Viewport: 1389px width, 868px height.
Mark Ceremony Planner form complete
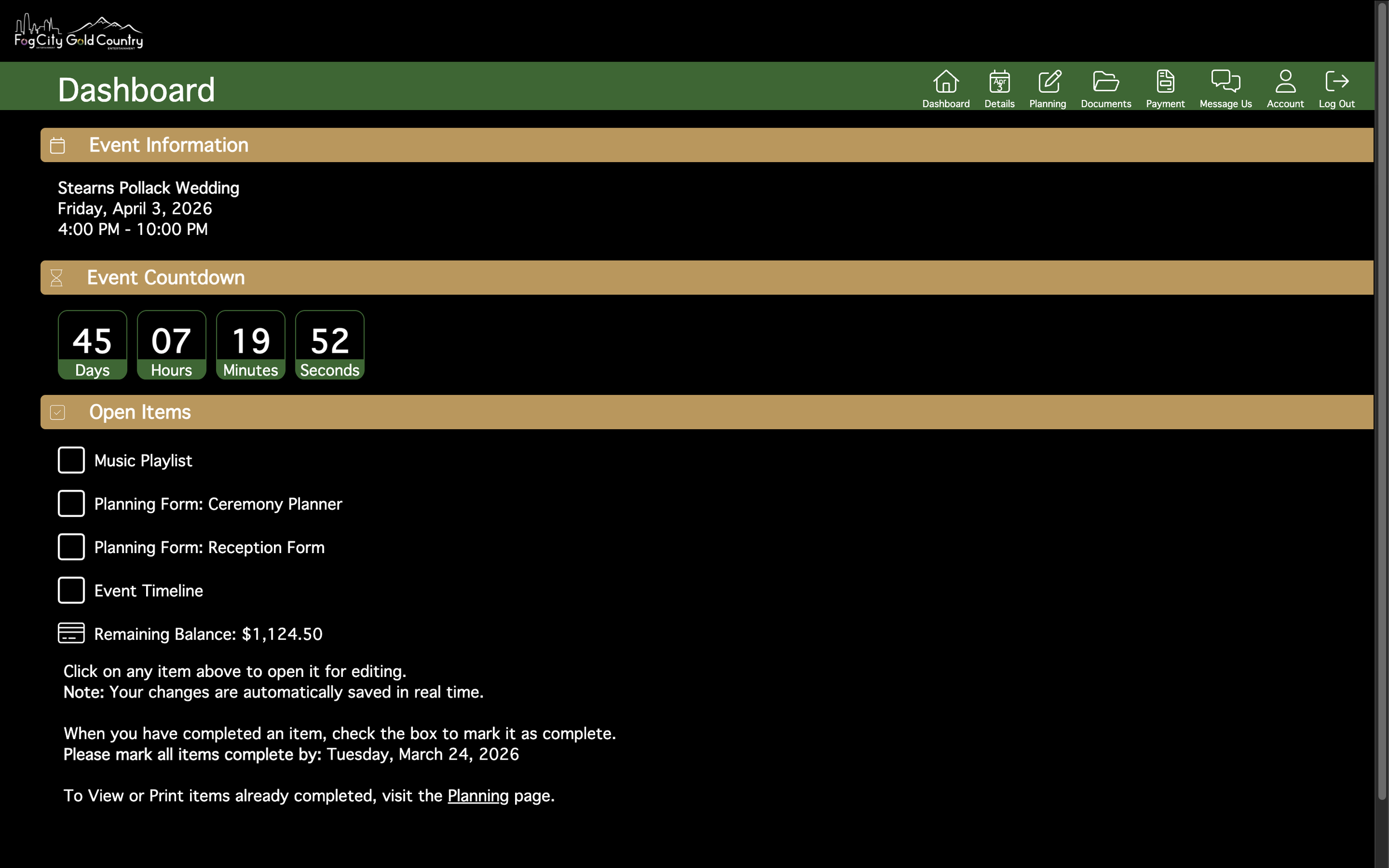pos(71,504)
